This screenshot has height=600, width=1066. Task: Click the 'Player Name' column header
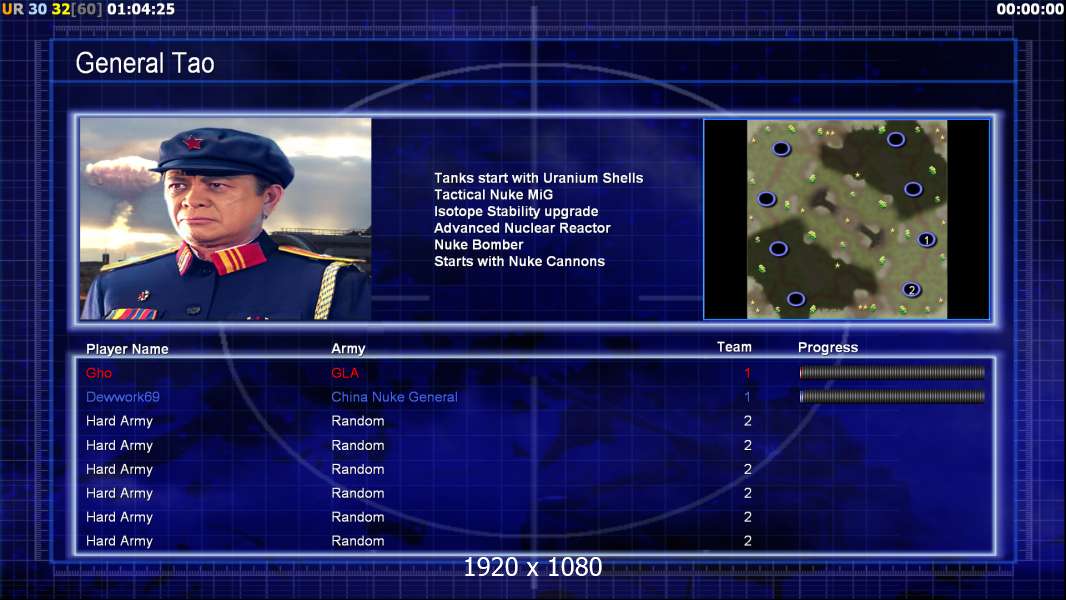tap(127, 349)
